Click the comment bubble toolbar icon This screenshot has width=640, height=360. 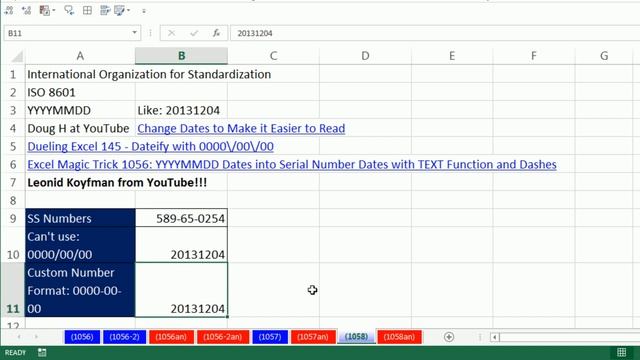tap(69, 11)
